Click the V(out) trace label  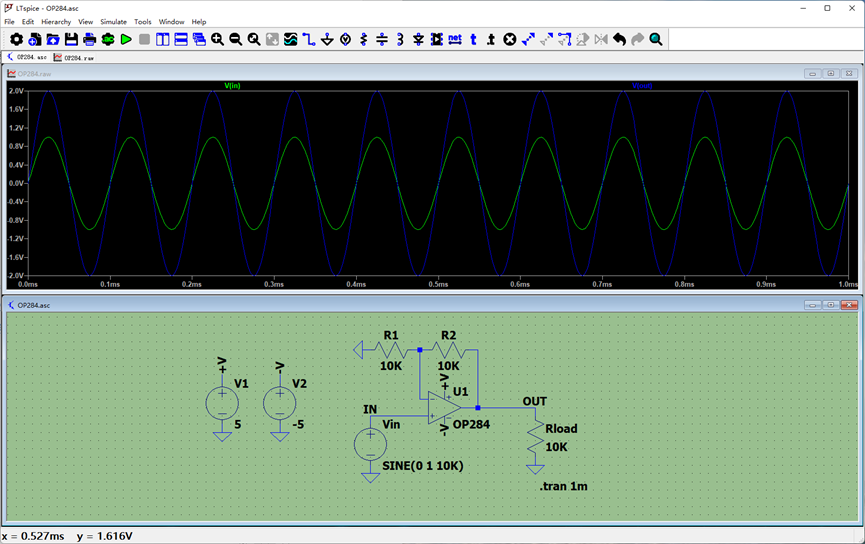tap(642, 86)
